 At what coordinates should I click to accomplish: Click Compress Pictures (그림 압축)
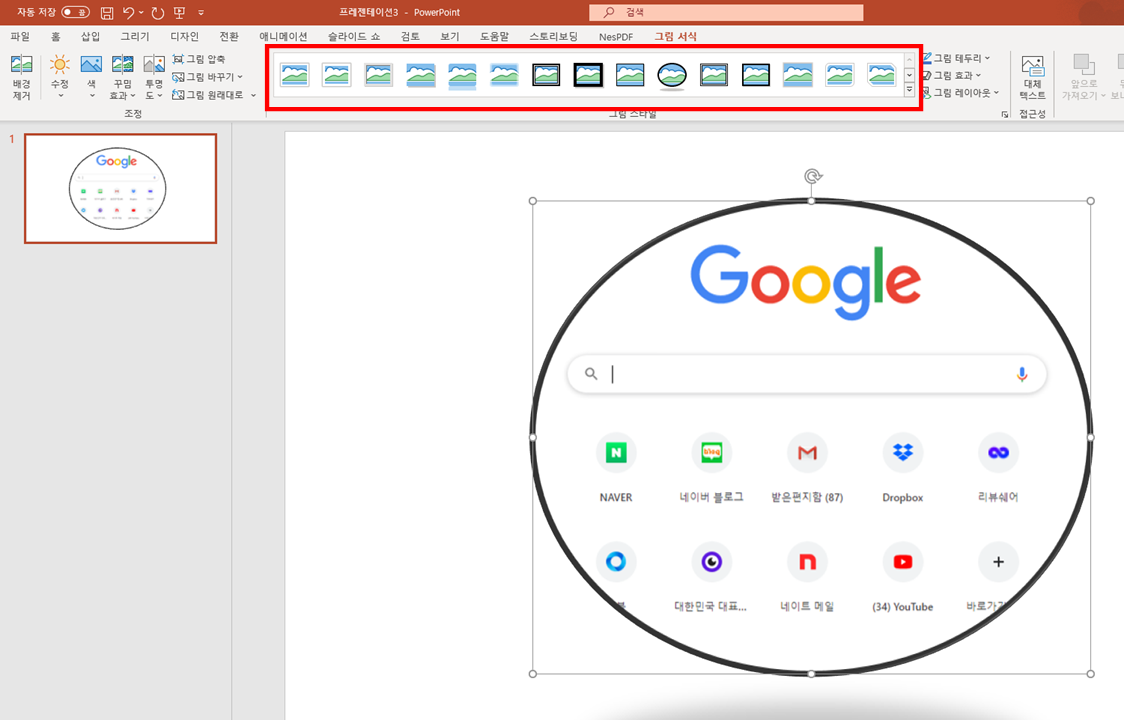pyautogui.click(x=199, y=59)
